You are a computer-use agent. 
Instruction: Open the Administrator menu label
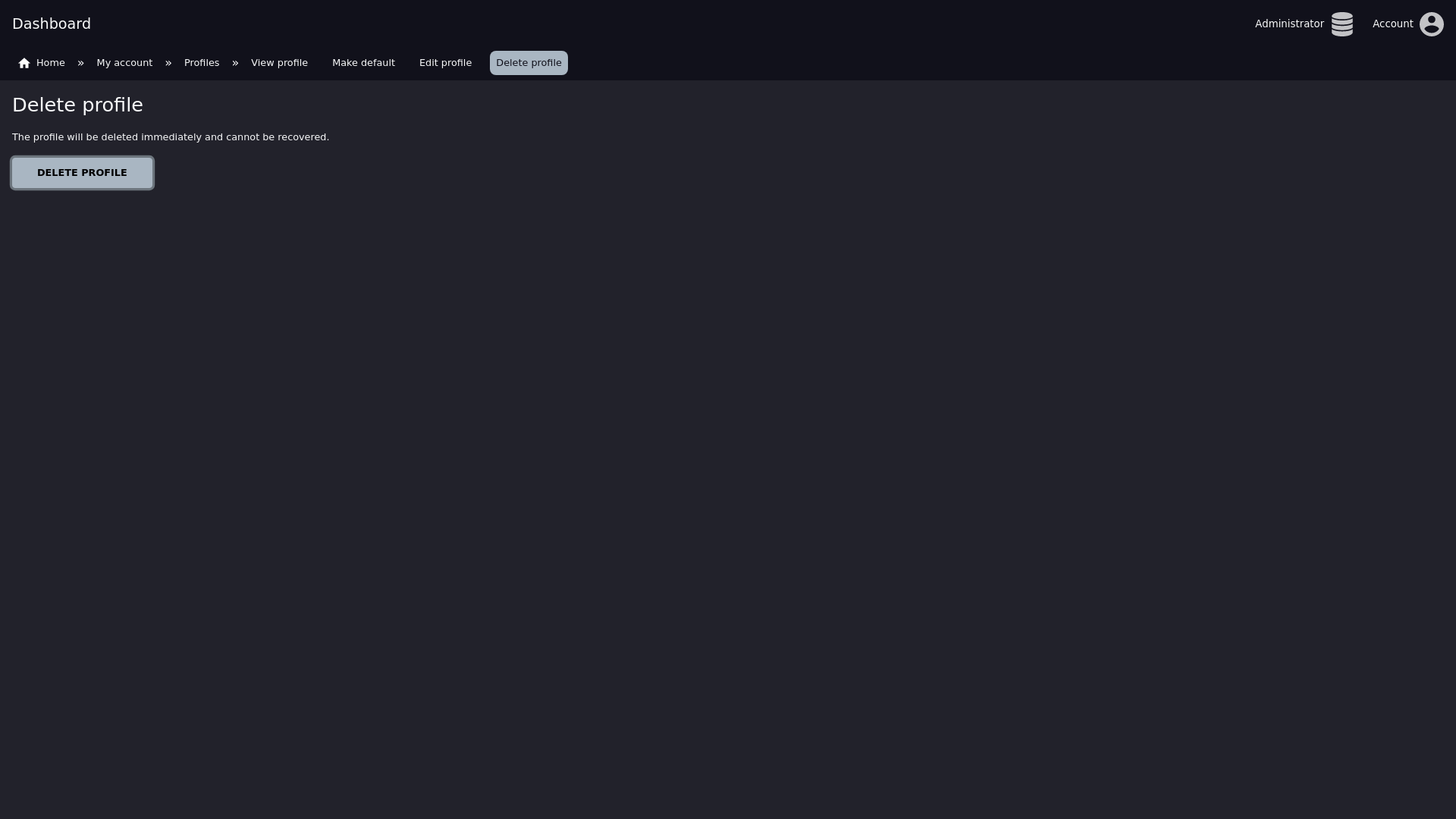1289,24
